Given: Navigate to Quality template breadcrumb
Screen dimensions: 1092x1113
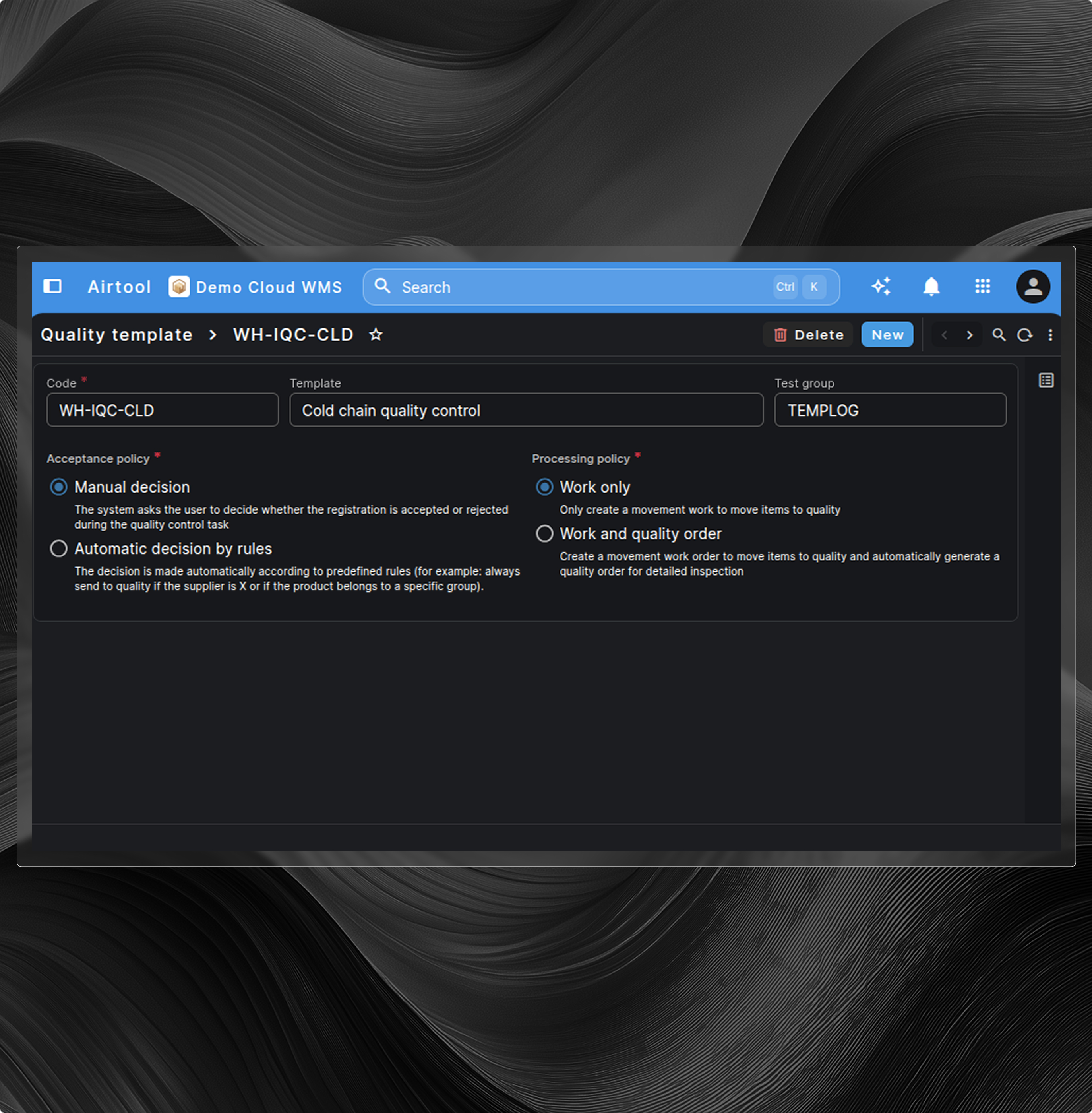Looking at the screenshot, I should tap(116, 334).
